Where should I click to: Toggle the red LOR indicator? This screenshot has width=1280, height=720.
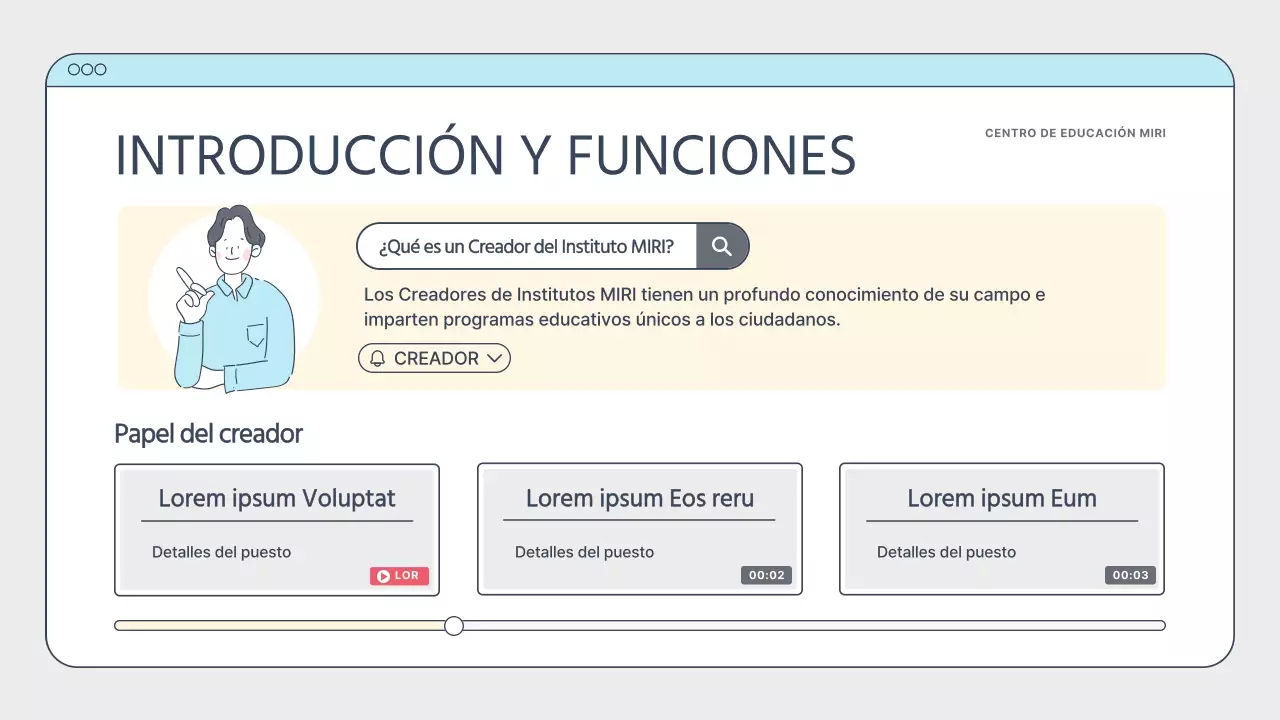399,575
